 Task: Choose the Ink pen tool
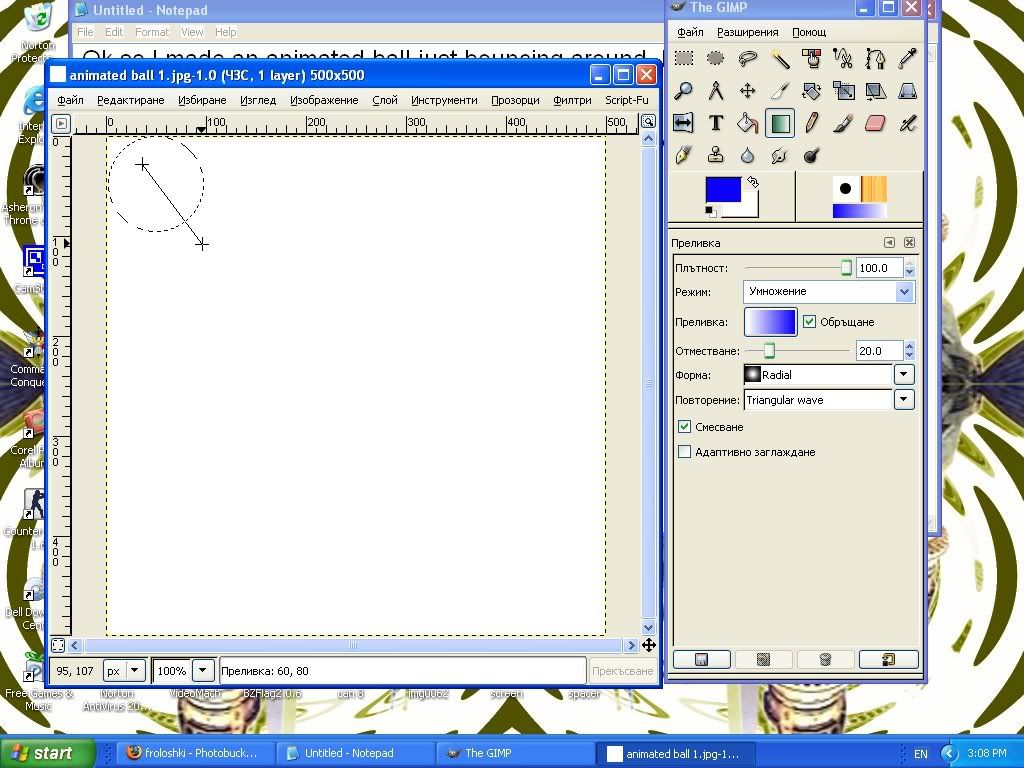[x=684, y=155]
